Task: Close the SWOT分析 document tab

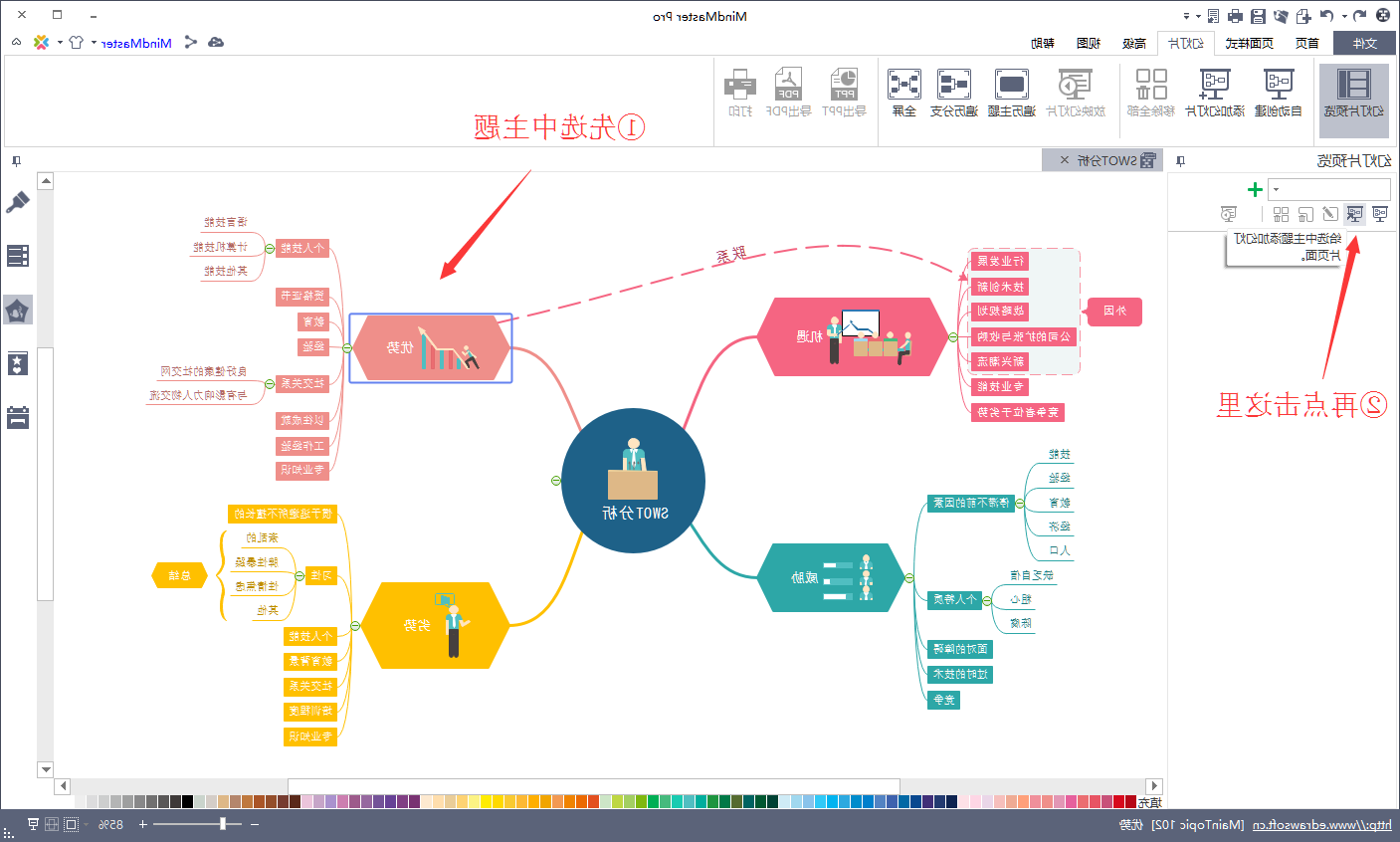Action: tap(1065, 160)
